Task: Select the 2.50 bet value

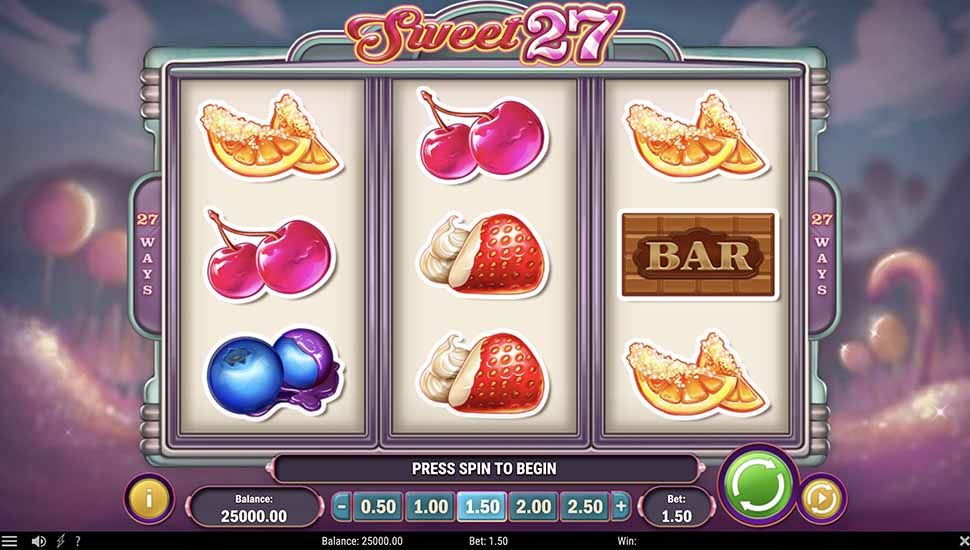Action: 585,507
